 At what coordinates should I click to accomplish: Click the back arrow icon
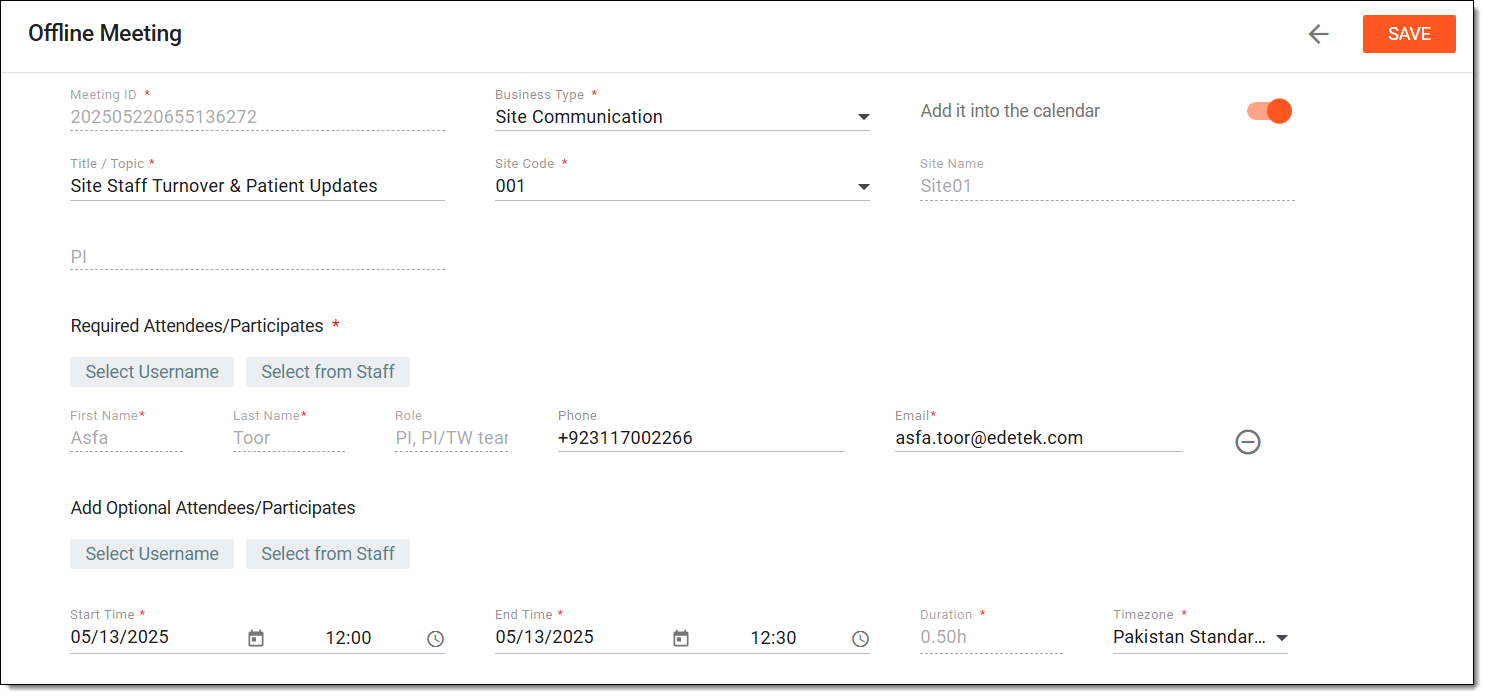tap(1319, 34)
